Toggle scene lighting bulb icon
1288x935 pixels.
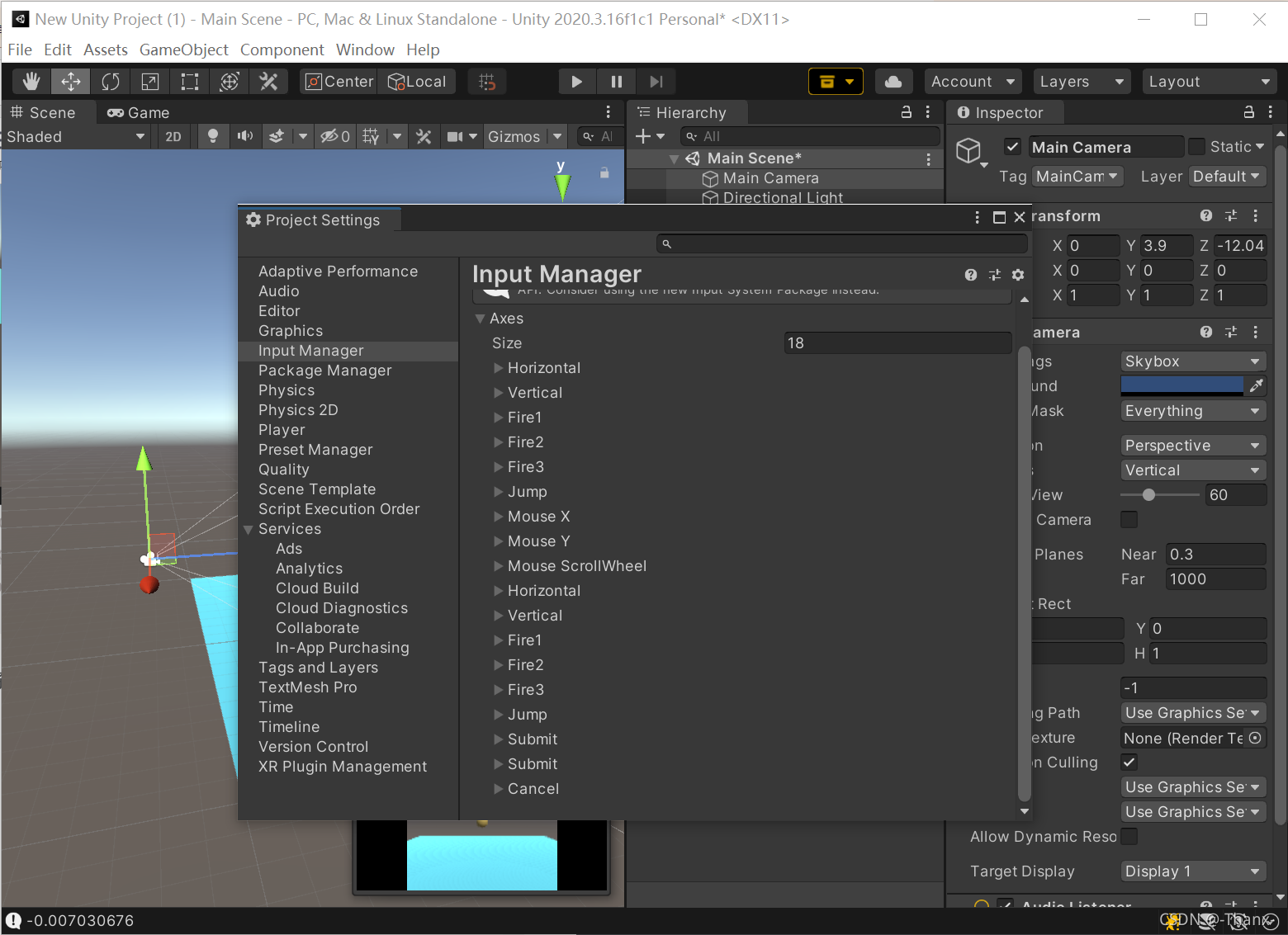click(213, 136)
